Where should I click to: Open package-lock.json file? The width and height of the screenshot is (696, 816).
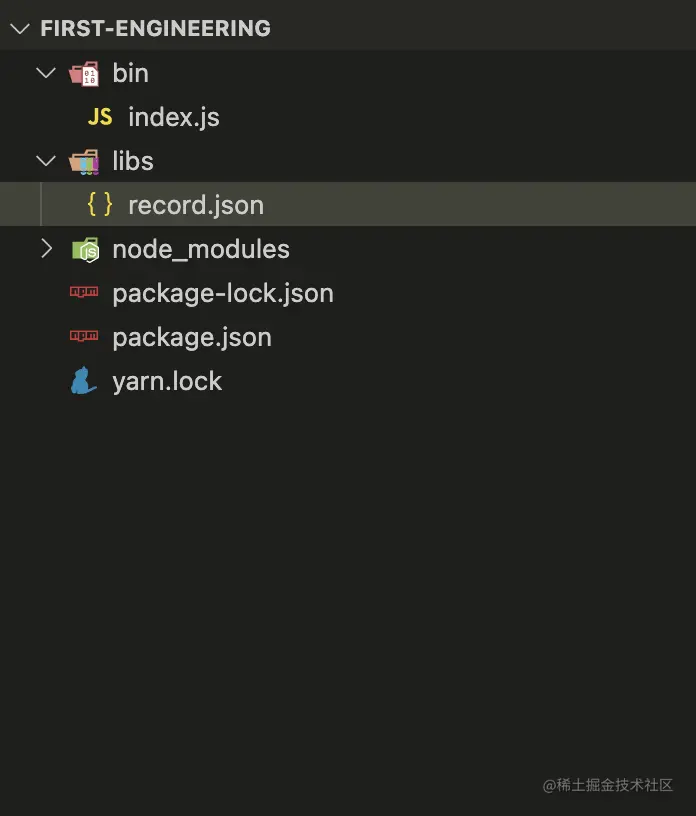pyautogui.click(x=223, y=294)
